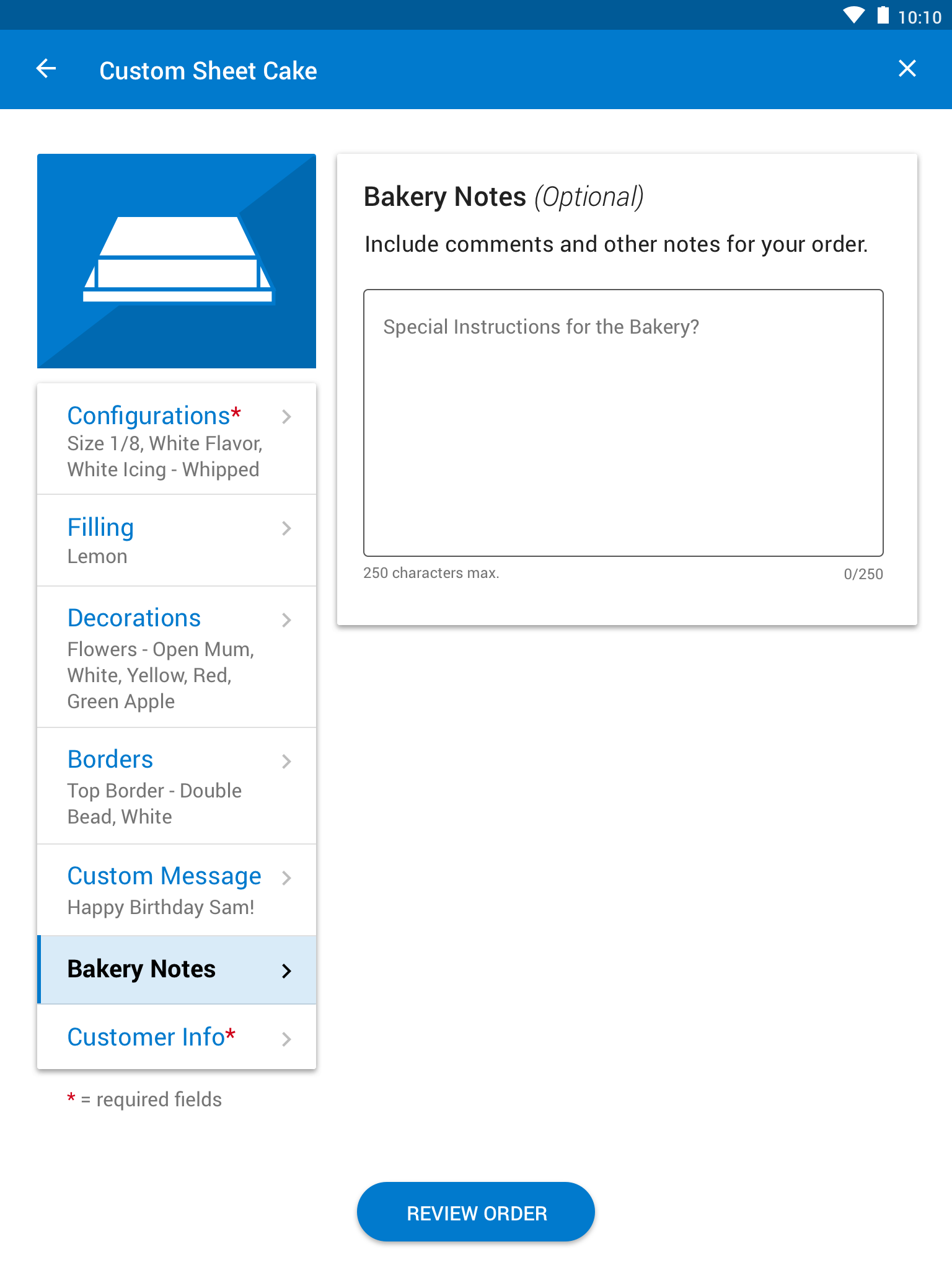Tap the Bakery Notes chevron arrow

point(286,970)
